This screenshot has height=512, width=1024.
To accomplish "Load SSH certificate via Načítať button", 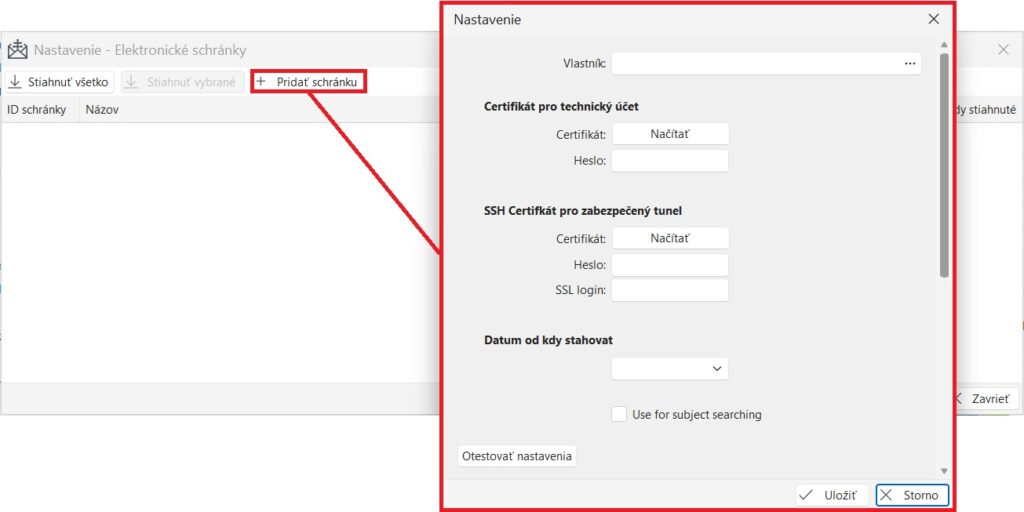I will pos(670,239).
